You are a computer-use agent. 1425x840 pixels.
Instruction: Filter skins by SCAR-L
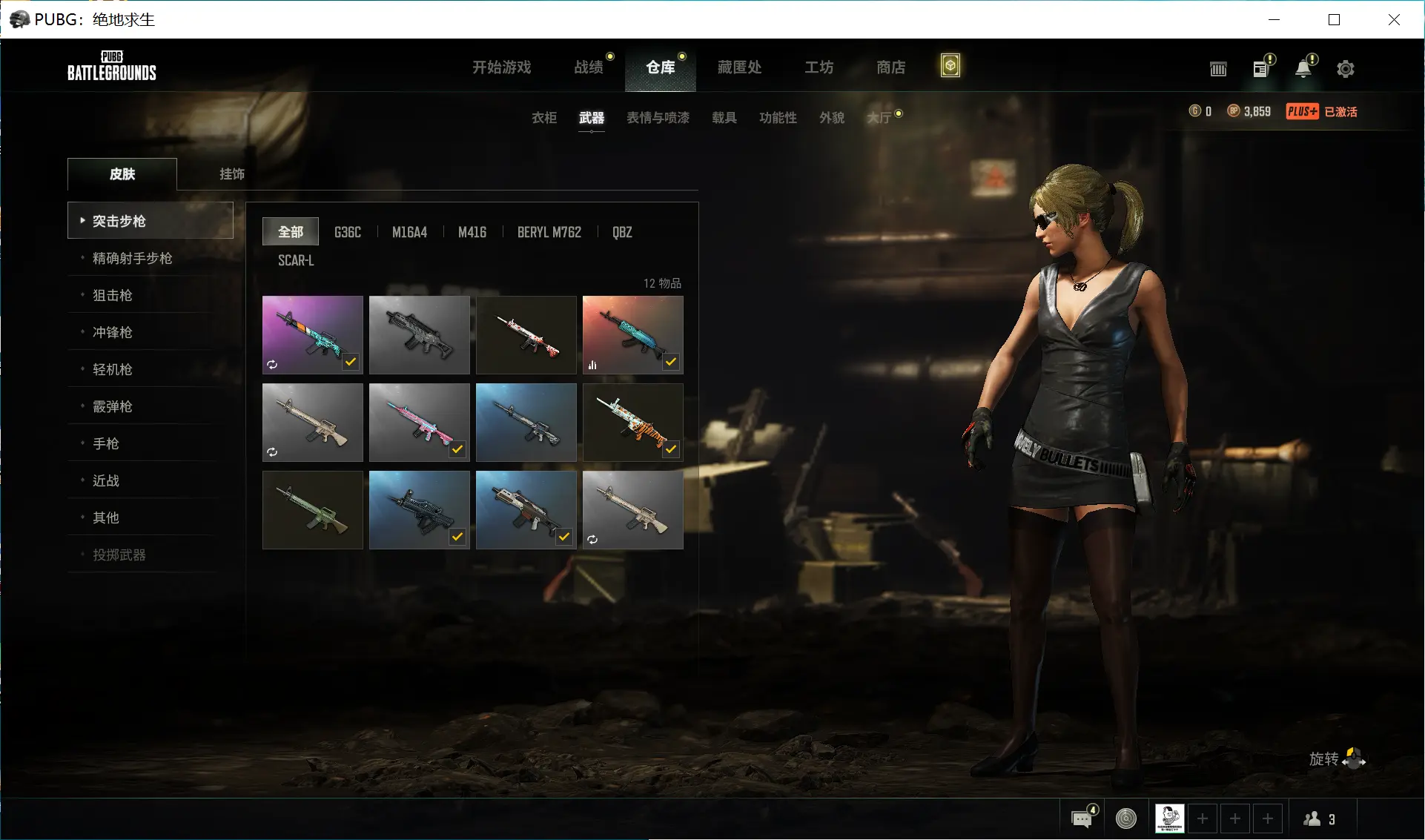pos(296,260)
